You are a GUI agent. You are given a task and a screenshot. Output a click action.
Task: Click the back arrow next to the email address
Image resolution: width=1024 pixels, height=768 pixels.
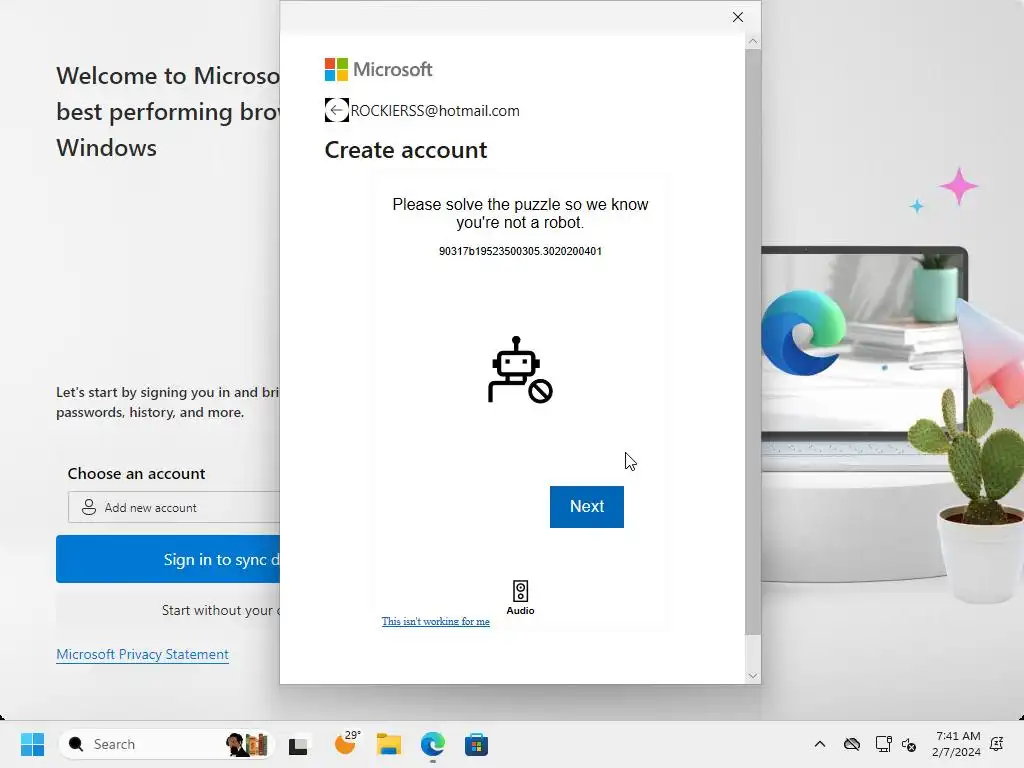336,110
